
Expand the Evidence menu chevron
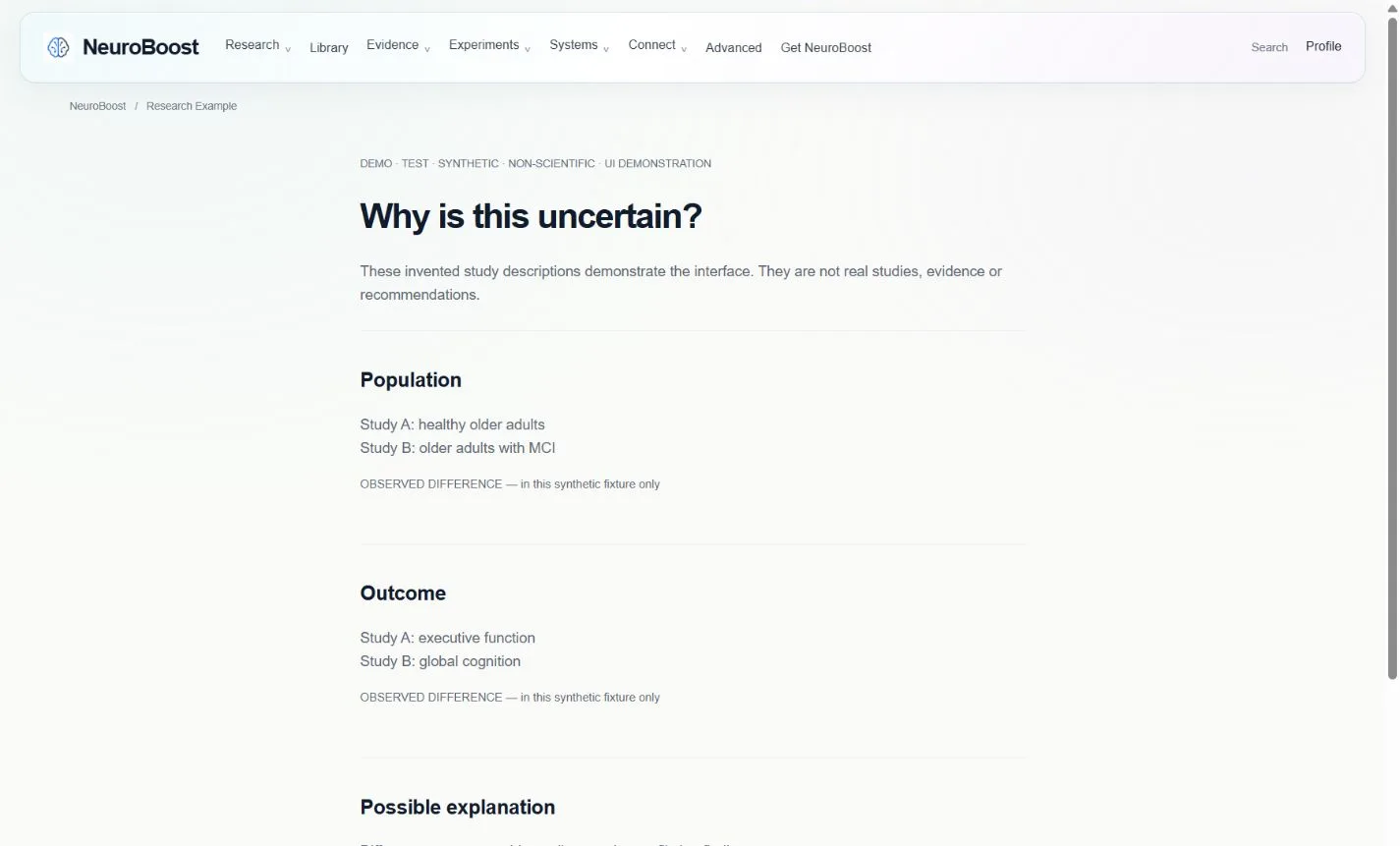click(426, 49)
